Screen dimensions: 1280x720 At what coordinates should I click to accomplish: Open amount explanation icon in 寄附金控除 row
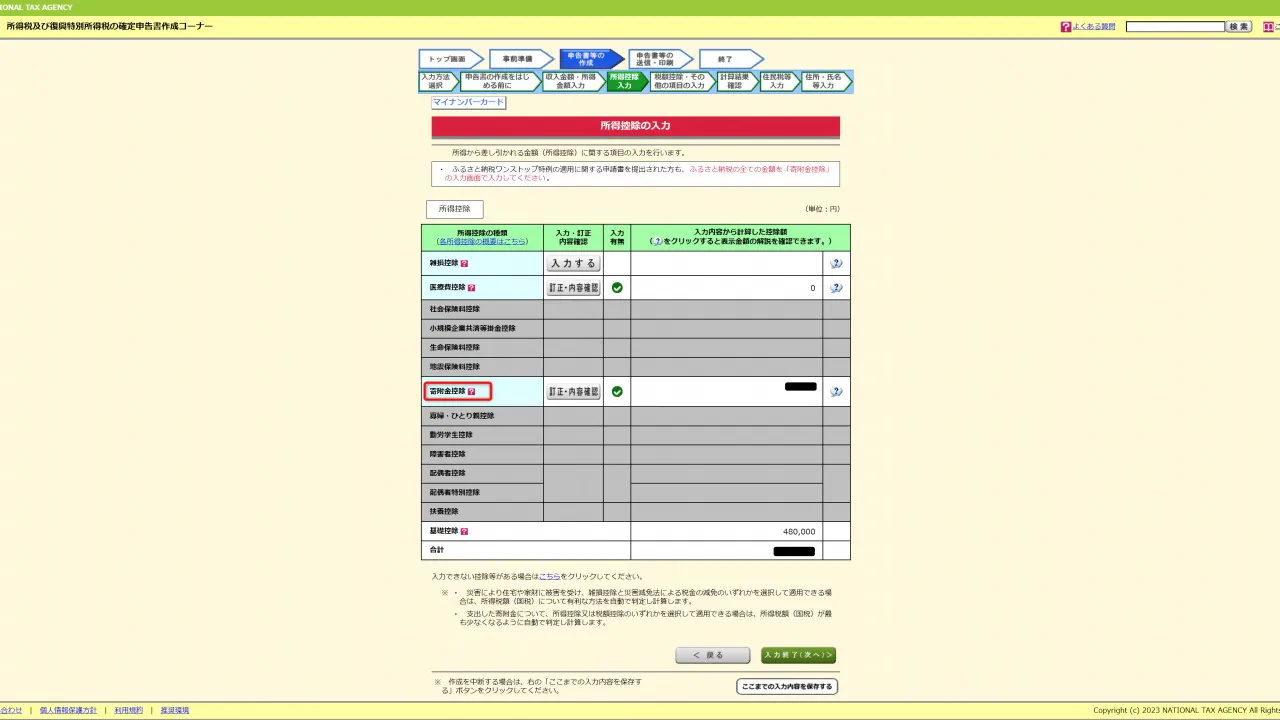pyautogui.click(x=836, y=392)
